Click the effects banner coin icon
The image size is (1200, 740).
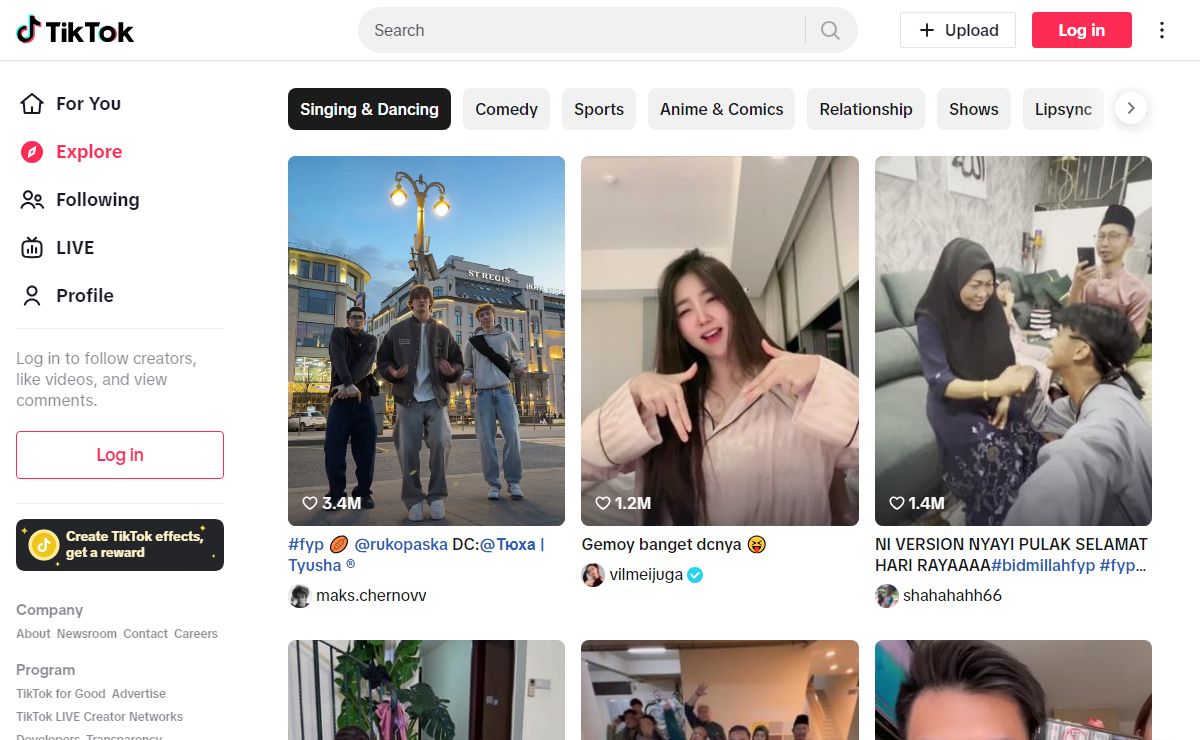pyautogui.click(x=44, y=545)
